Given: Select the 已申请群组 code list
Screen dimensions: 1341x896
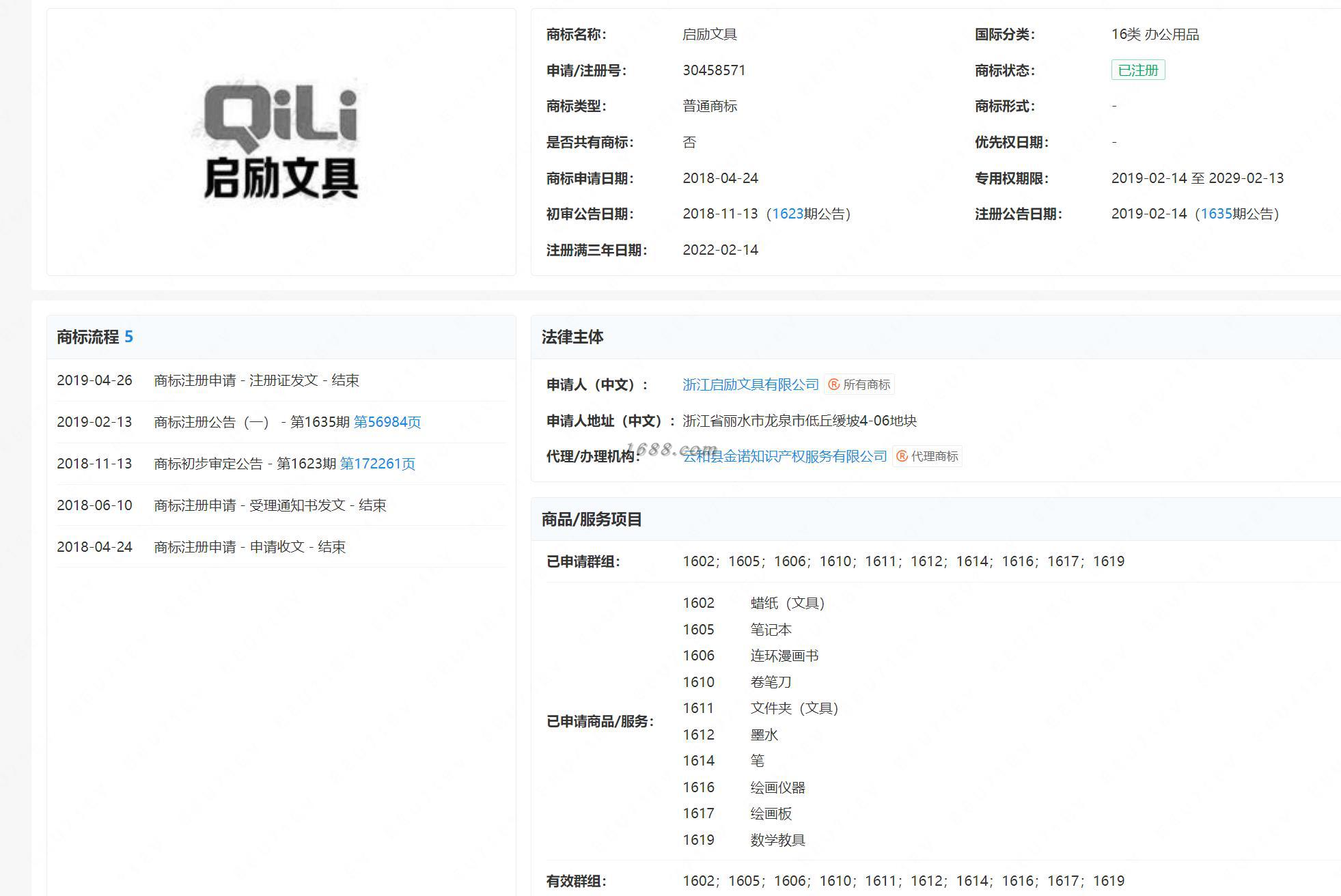Looking at the screenshot, I should 904,561.
